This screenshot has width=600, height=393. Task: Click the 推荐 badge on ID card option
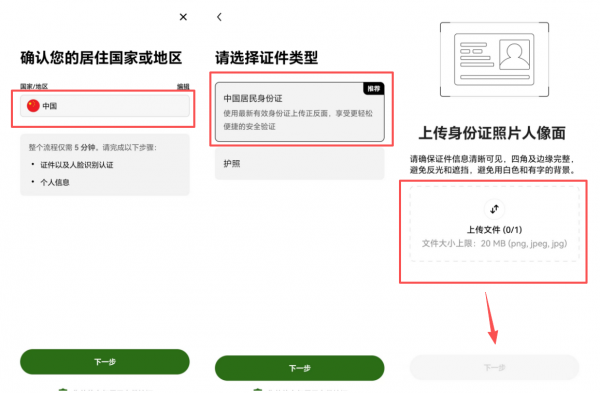[373, 89]
